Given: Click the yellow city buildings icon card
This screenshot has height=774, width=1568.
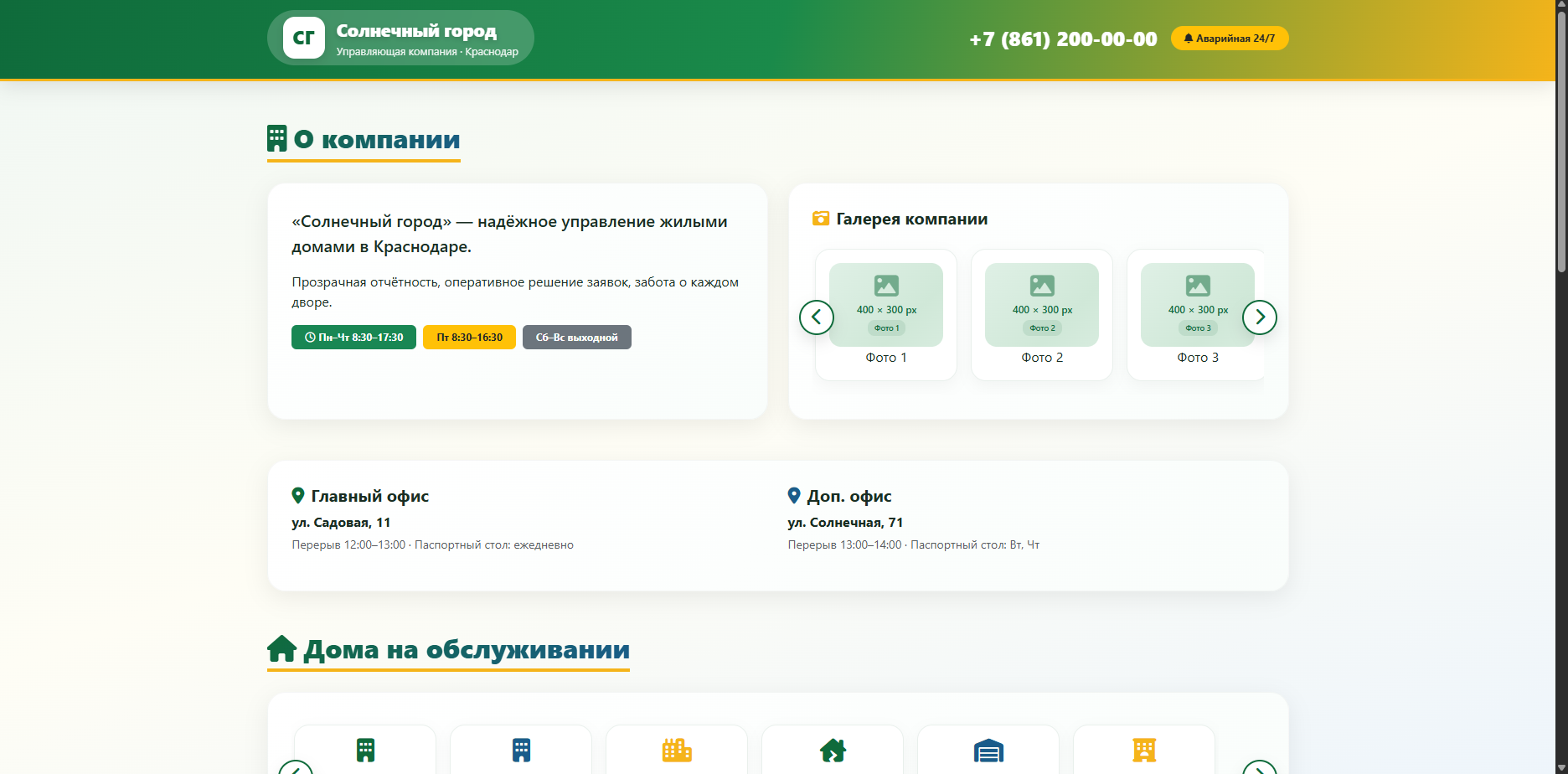Looking at the screenshot, I should [677, 750].
